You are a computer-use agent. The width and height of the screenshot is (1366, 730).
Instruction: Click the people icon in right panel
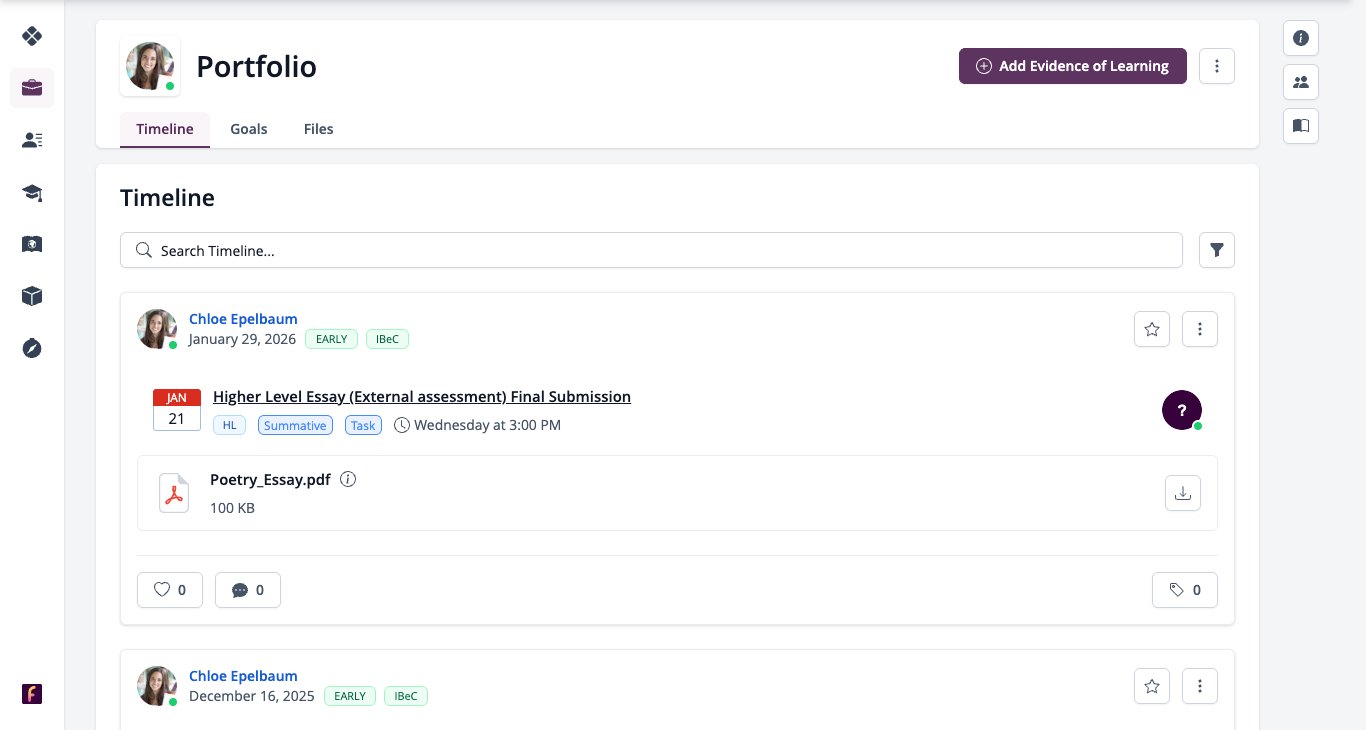click(x=1301, y=82)
